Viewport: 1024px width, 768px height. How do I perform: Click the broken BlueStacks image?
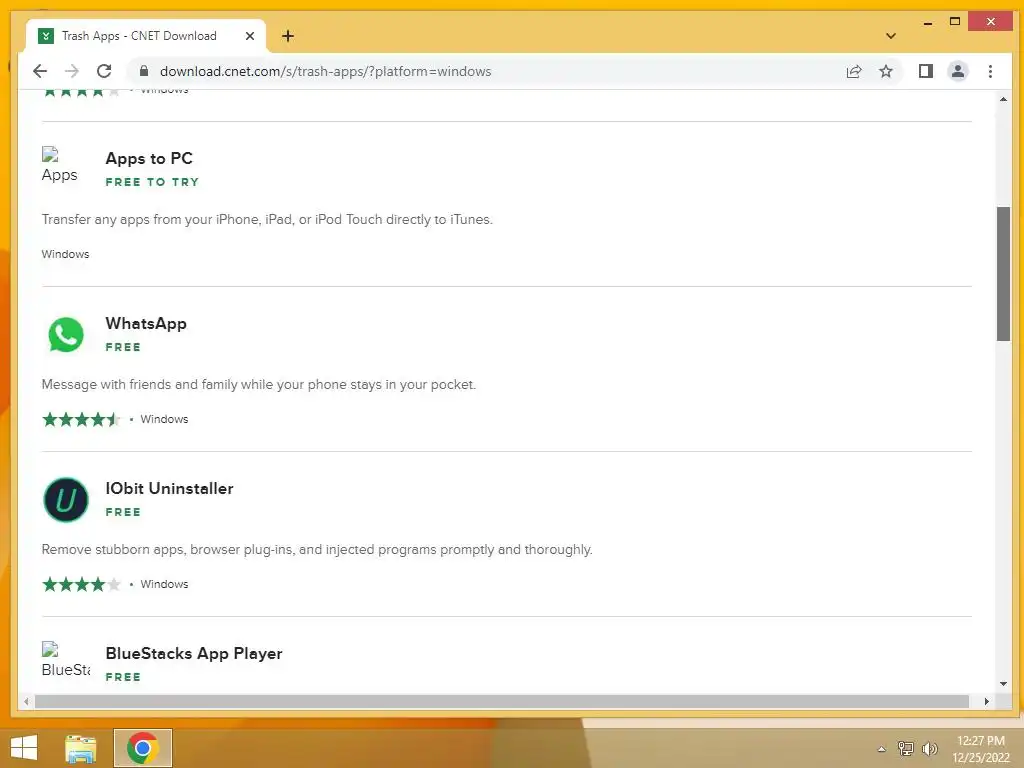[x=66, y=660]
